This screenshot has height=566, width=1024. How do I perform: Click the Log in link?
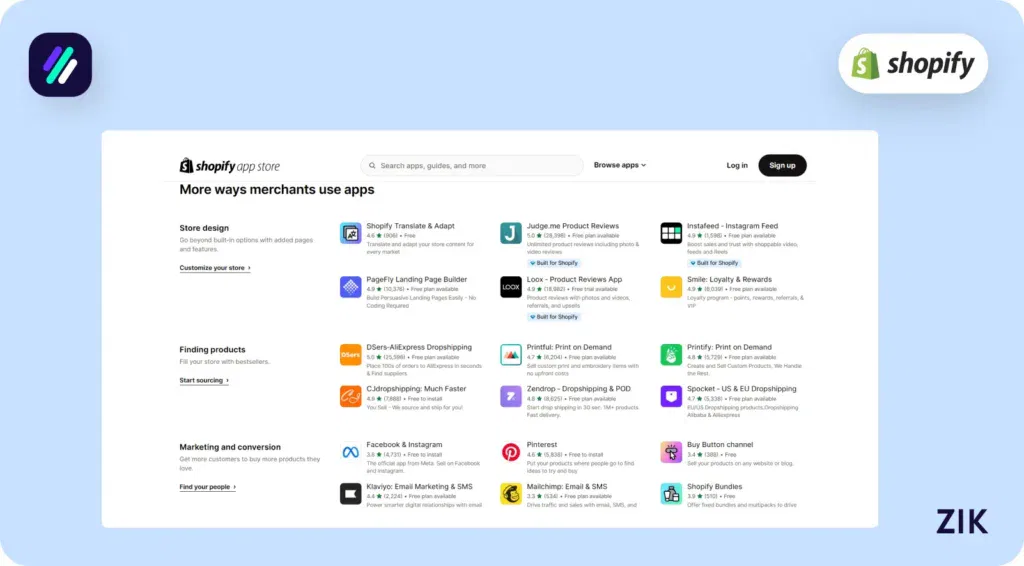point(737,166)
